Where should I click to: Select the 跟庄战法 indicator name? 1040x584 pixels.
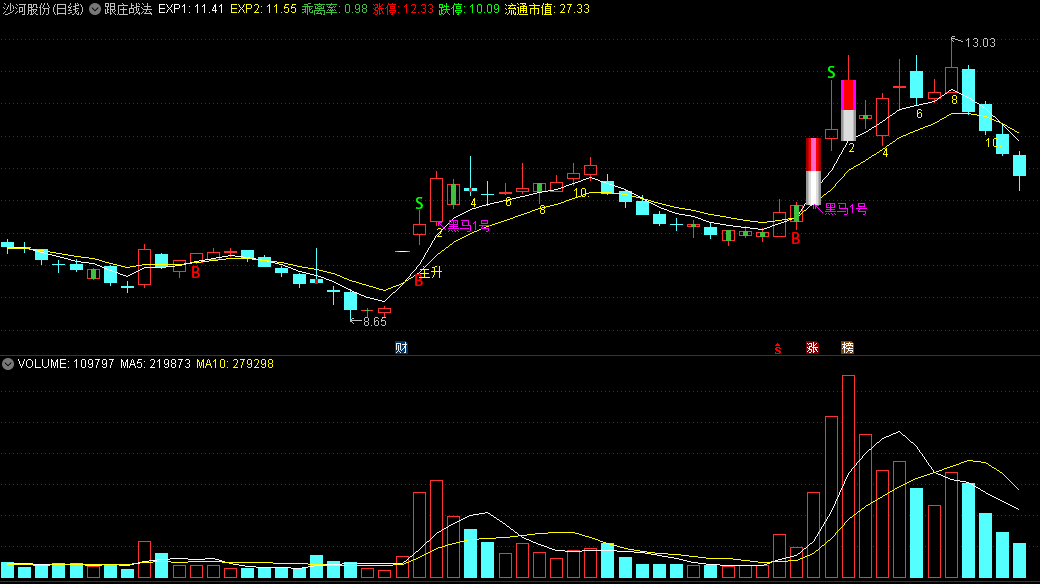coord(128,9)
